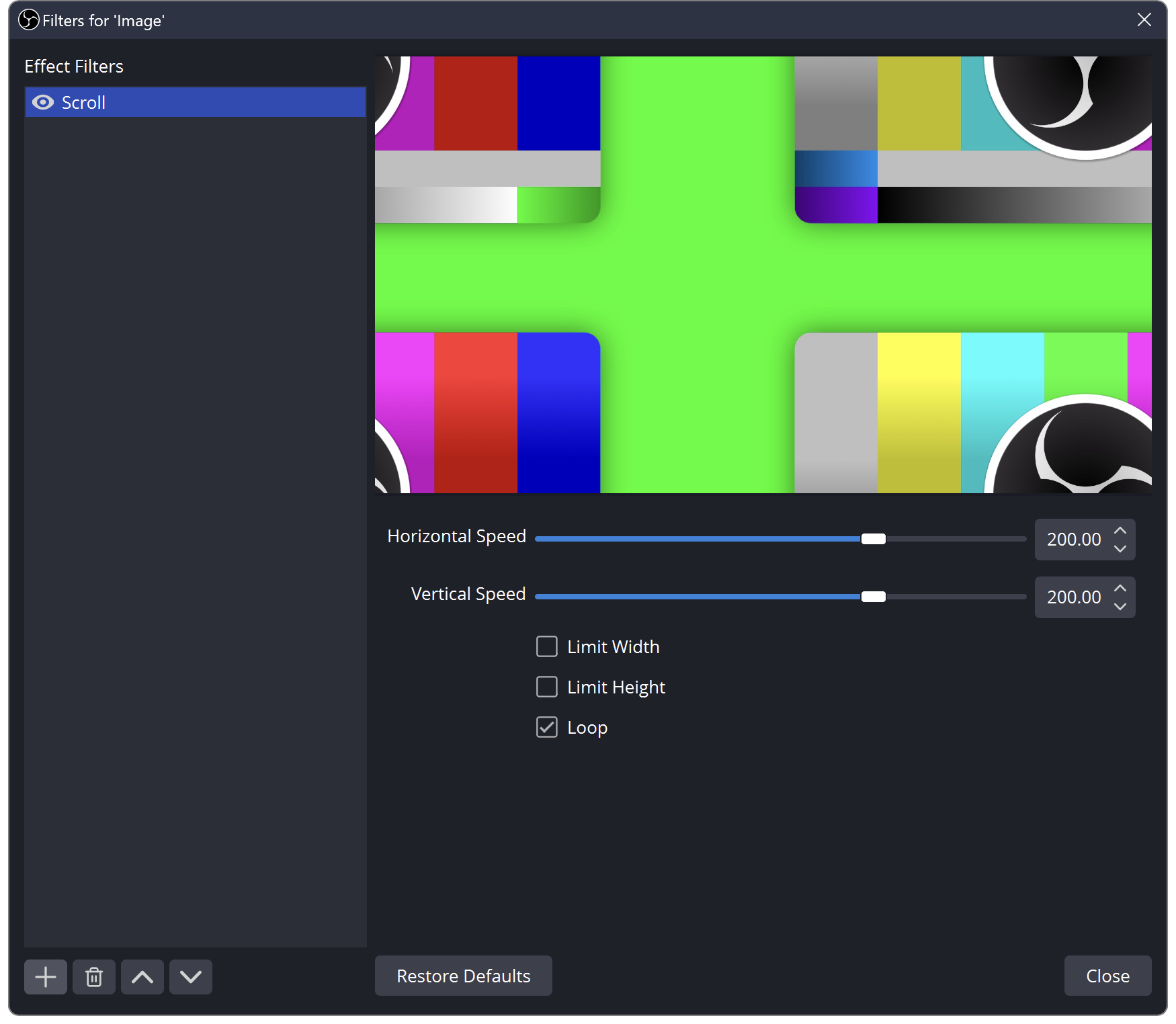Increase Horizontal Speed with up arrow
Screen dimensions: 1176x1024
click(x=1120, y=531)
